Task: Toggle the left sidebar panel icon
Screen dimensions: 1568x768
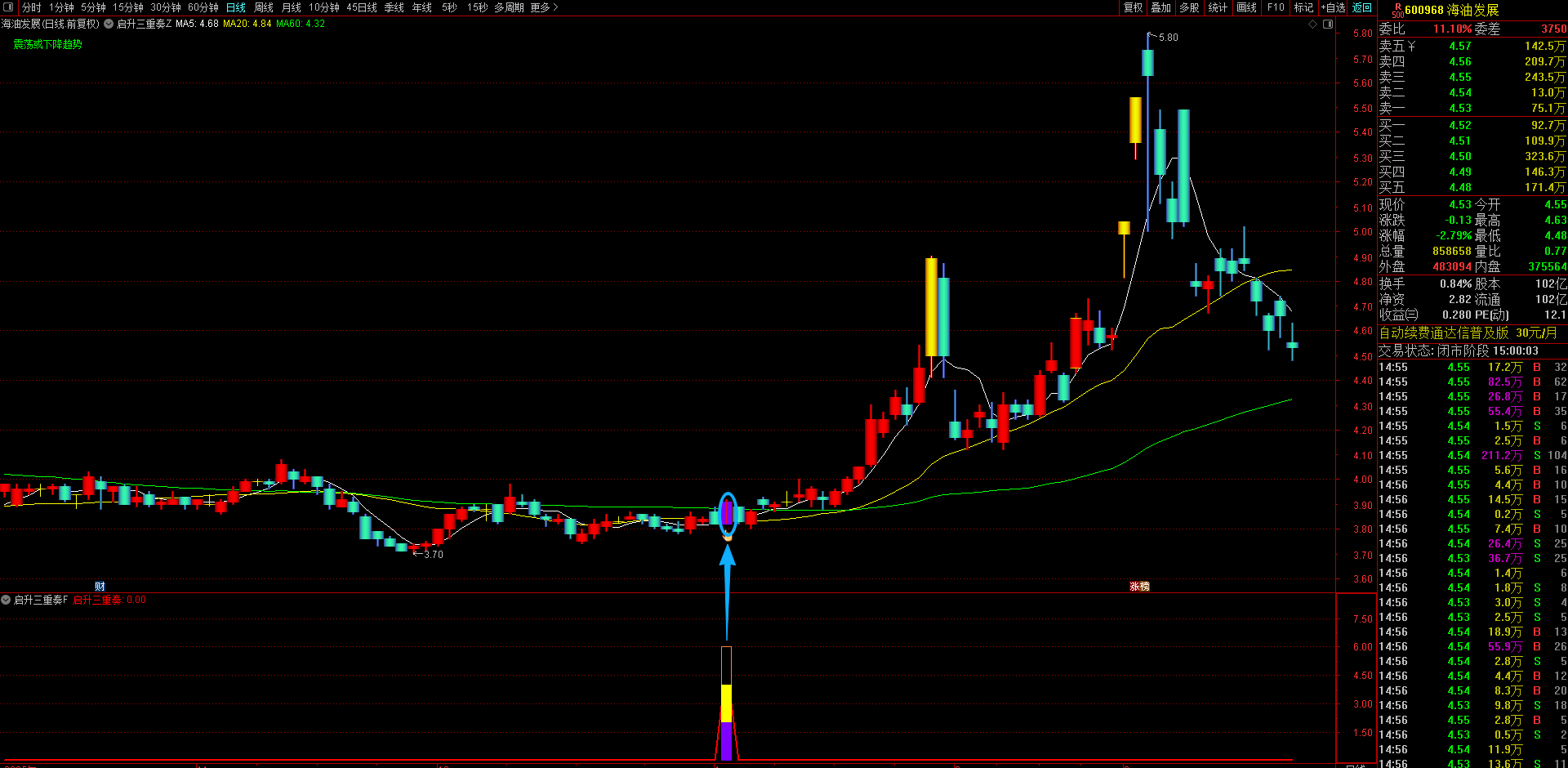Action: 9,7
